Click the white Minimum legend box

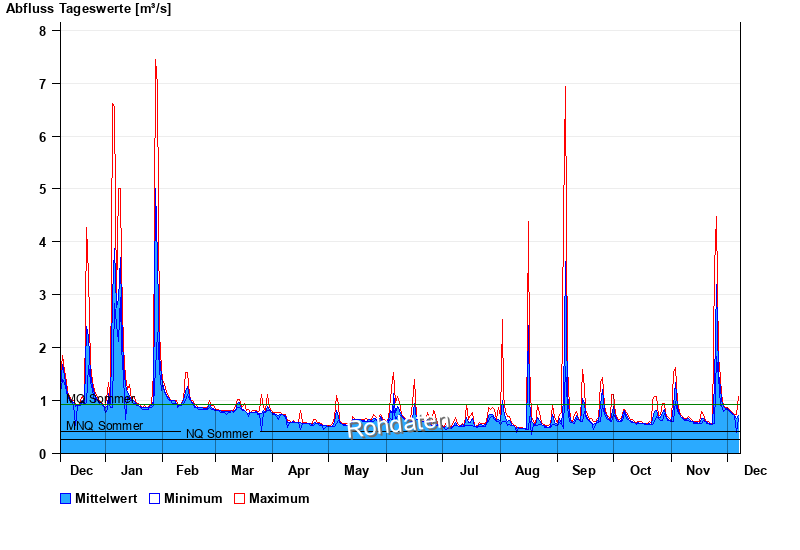[155, 499]
